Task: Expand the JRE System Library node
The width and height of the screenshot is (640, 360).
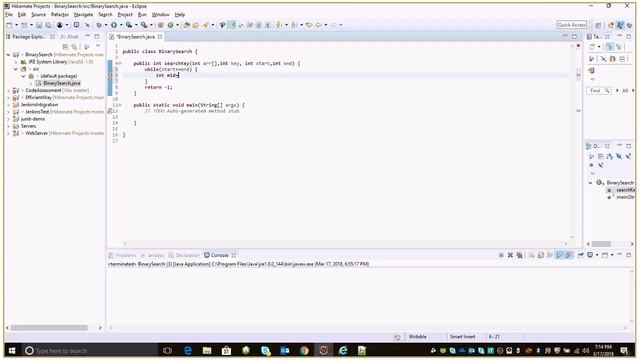Action: pyautogui.click(x=16, y=62)
